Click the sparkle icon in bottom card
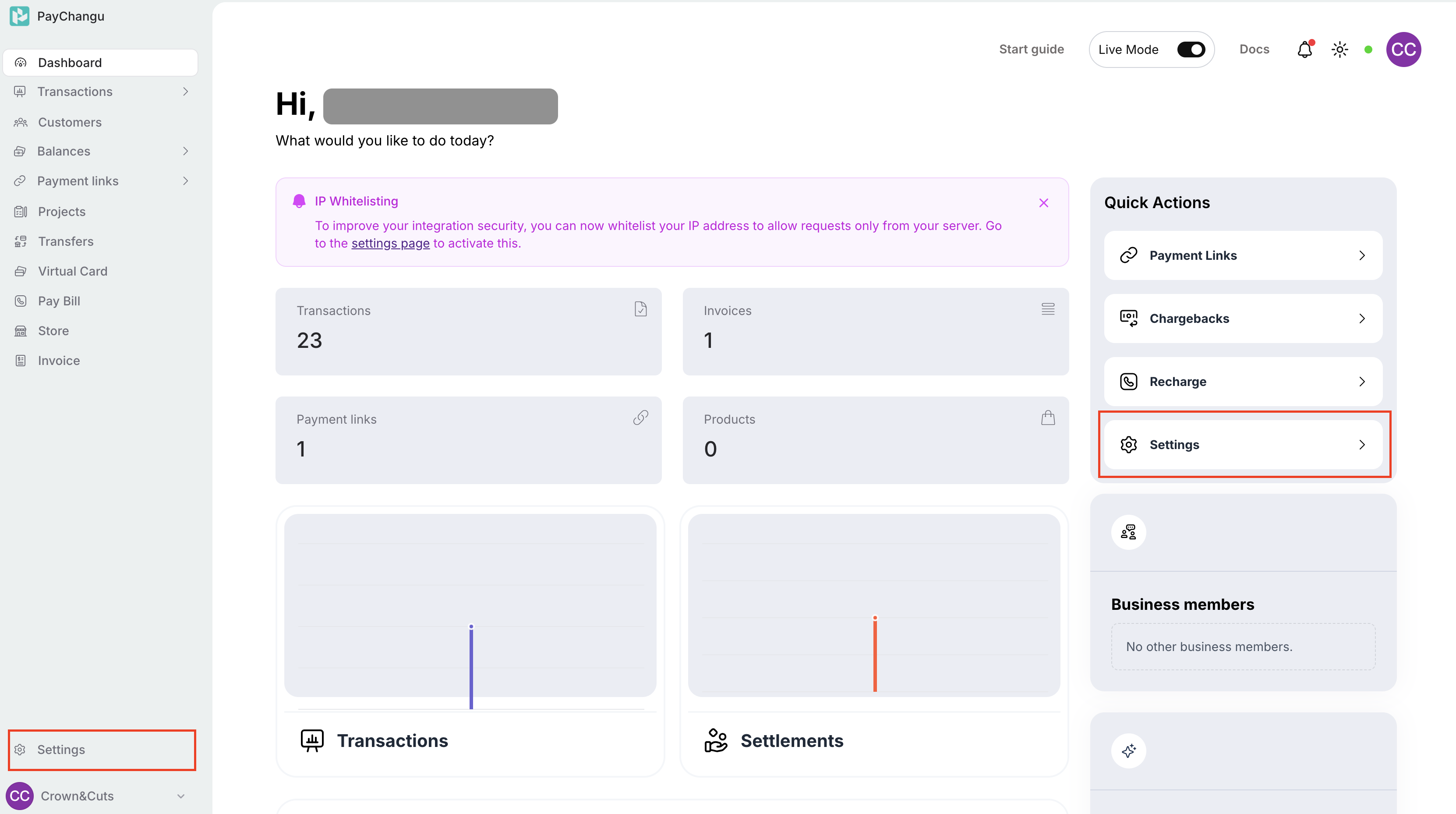 (1128, 750)
